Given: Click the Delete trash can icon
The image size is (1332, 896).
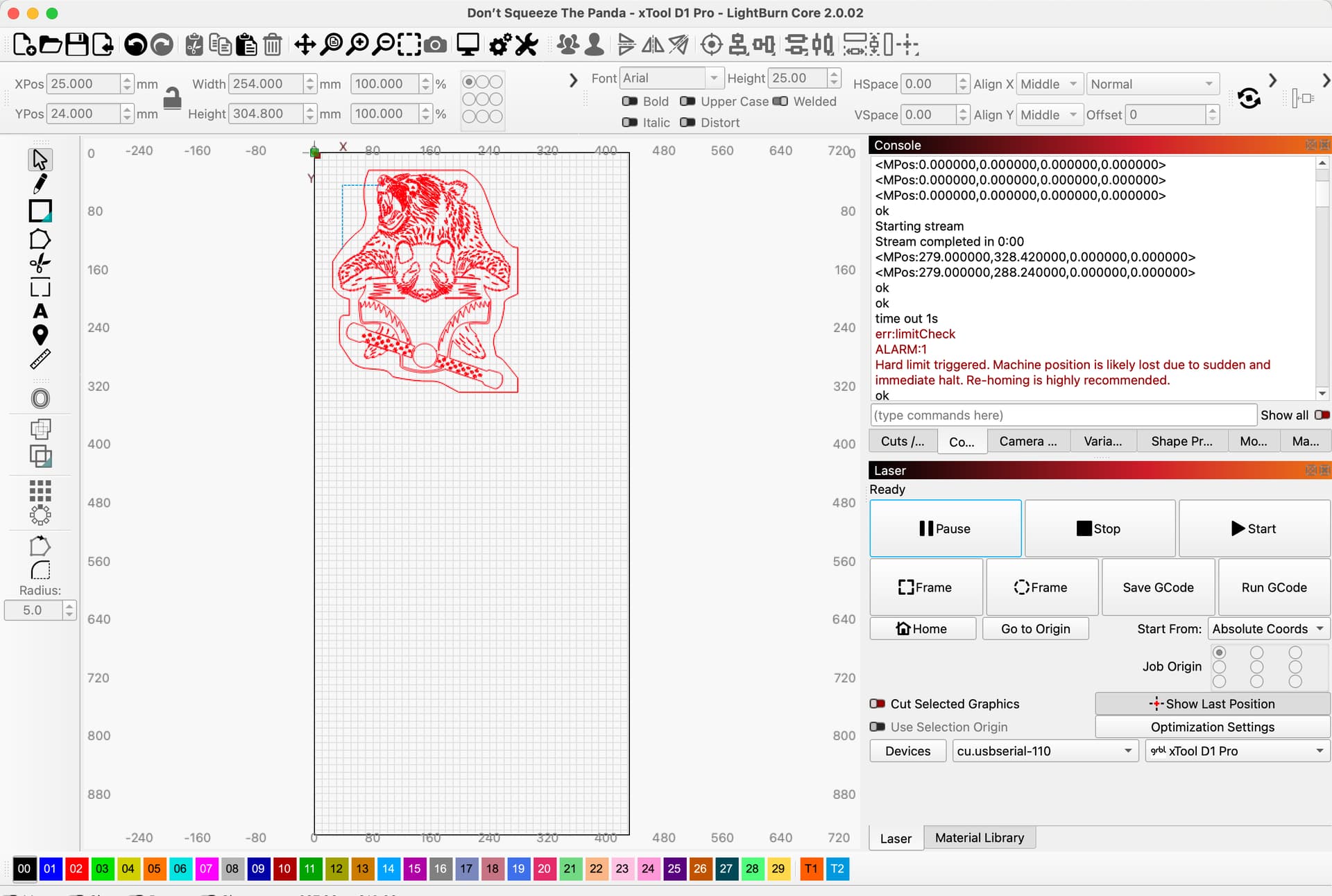Looking at the screenshot, I should pyautogui.click(x=273, y=45).
